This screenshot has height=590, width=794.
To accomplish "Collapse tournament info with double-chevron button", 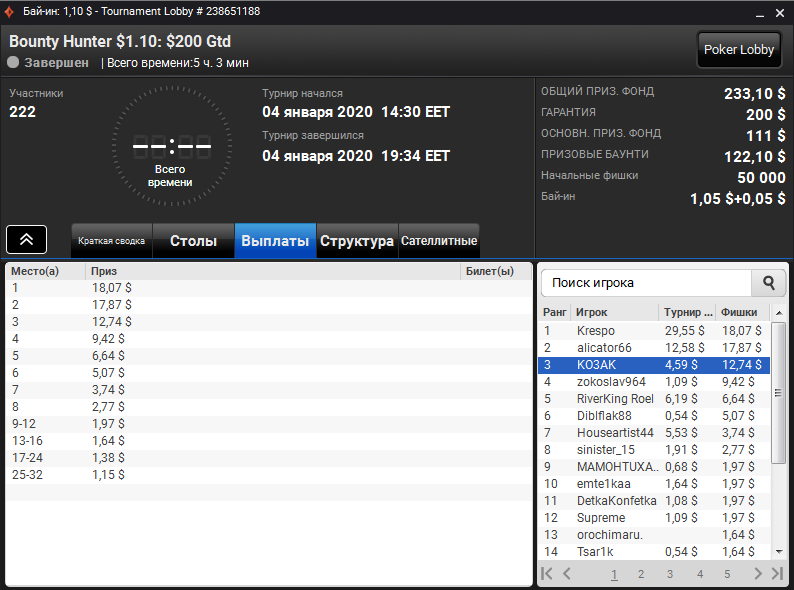I will pos(26,240).
